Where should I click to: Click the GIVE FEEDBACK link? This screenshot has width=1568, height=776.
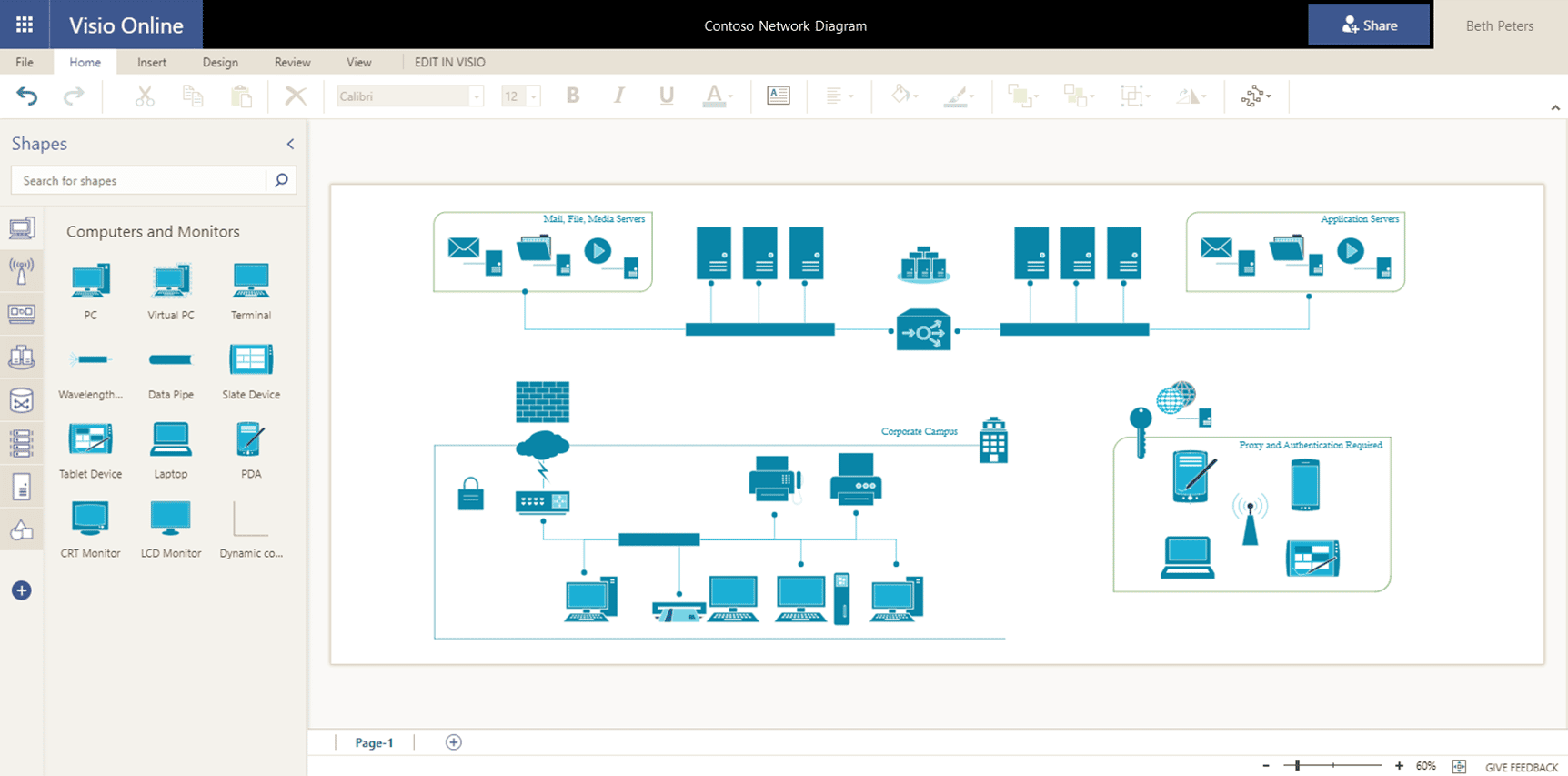[1522, 767]
